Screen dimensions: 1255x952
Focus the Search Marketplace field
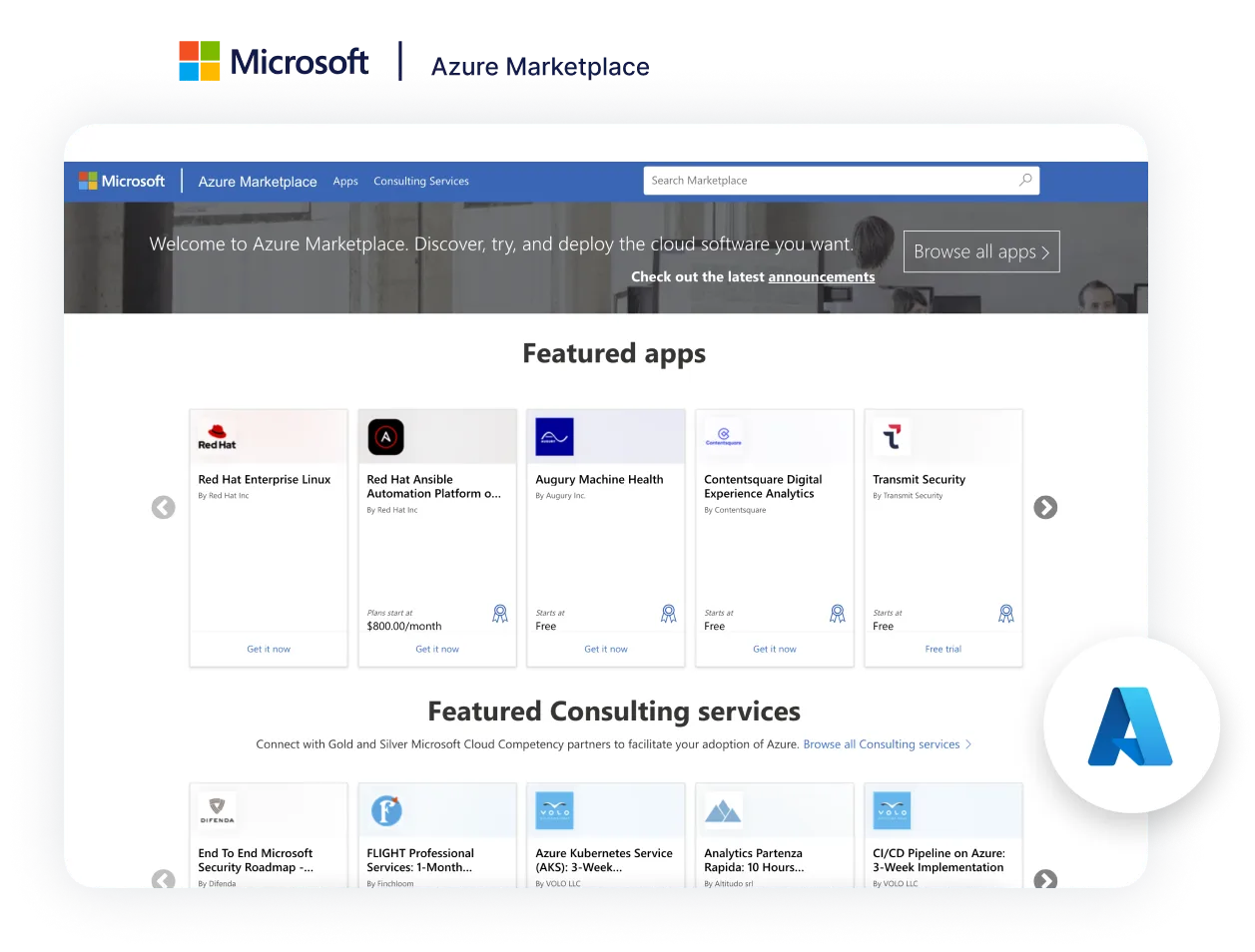pyautogui.click(x=842, y=181)
